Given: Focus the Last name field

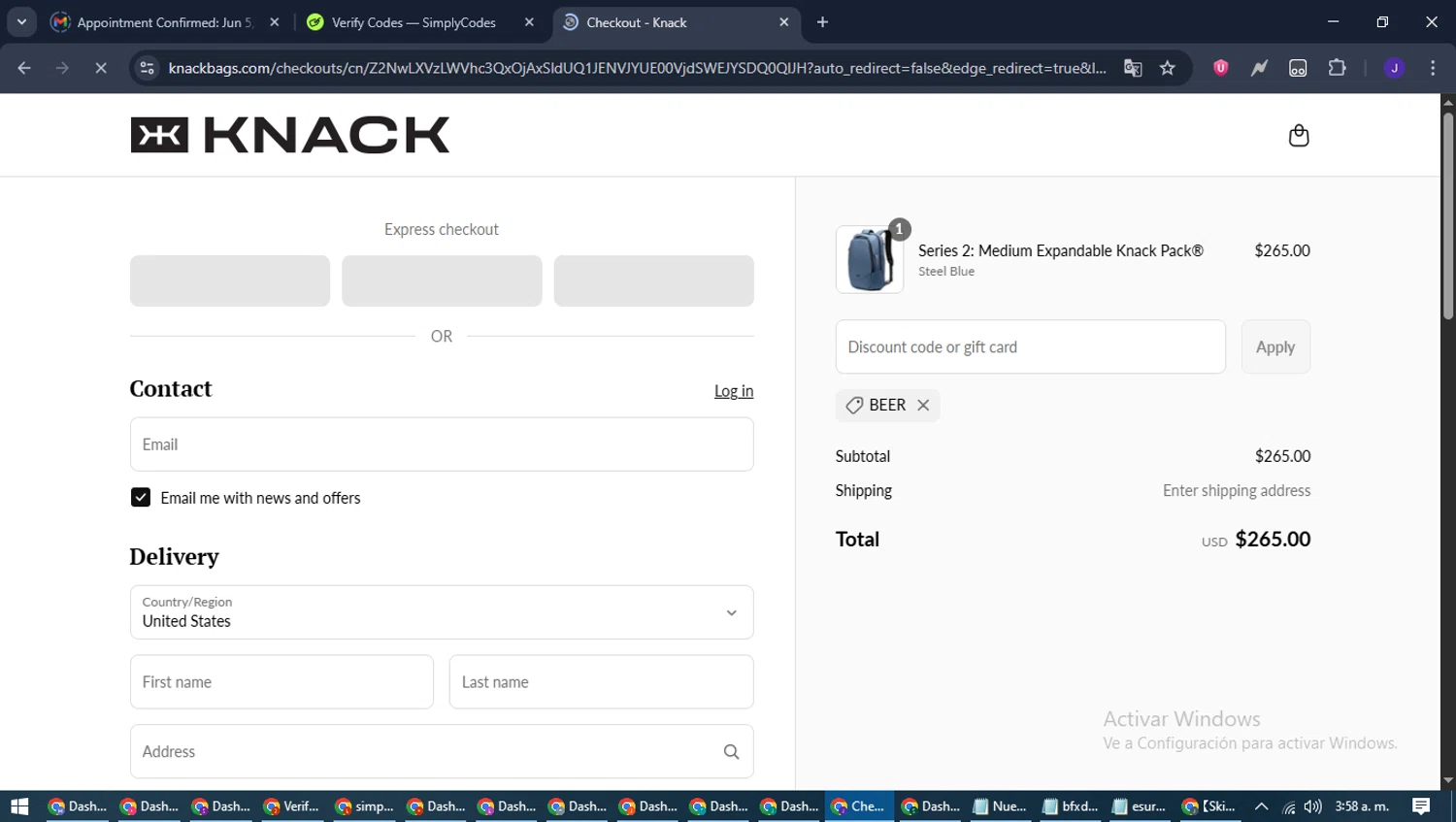Looking at the screenshot, I should pos(601,682).
